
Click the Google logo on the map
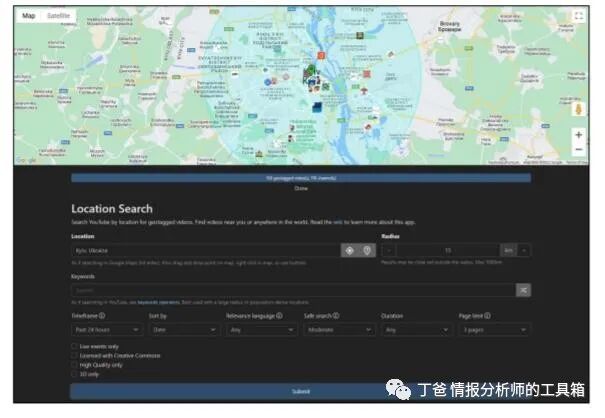(26, 160)
